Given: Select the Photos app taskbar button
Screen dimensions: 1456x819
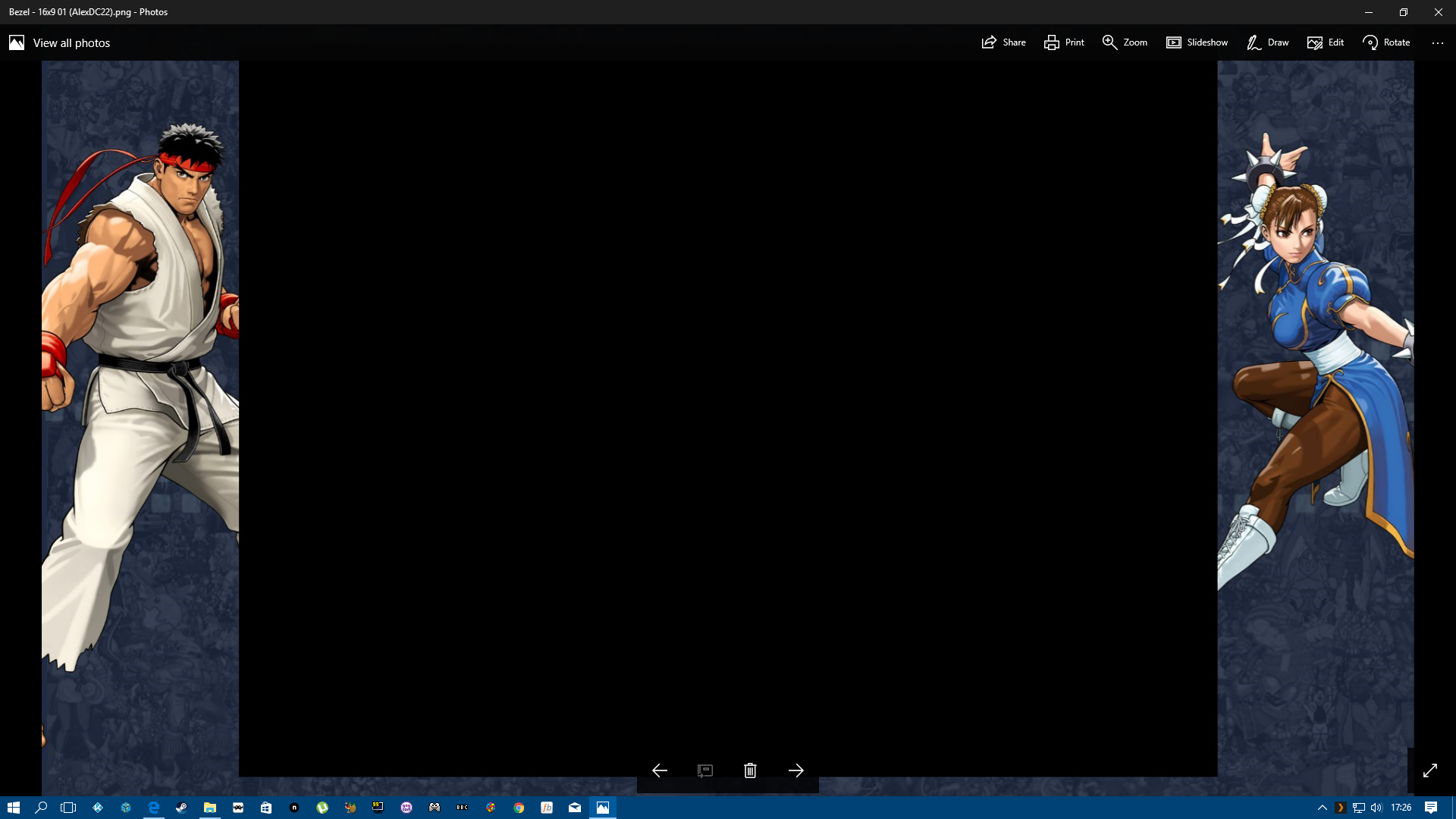Looking at the screenshot, I should [x=603, y=808].
